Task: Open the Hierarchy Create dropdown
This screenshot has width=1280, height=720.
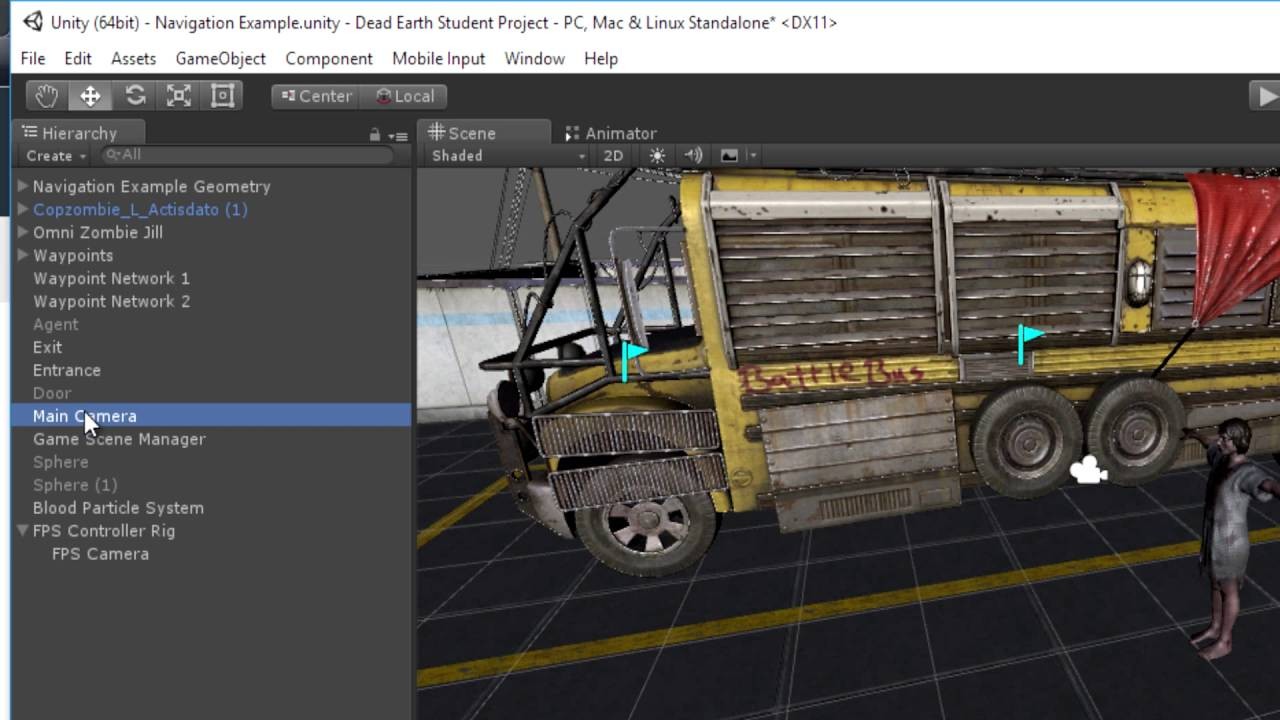Action: pos(56,155)
